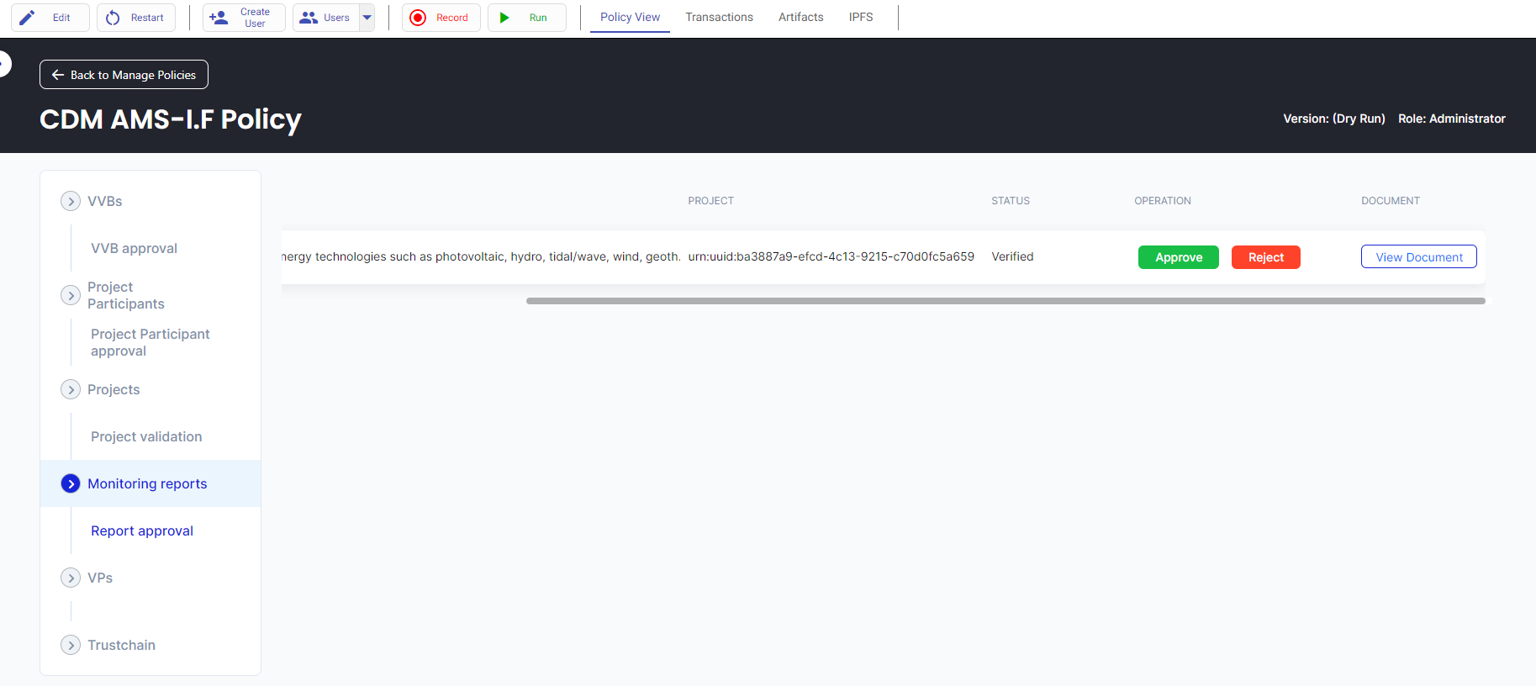Image resolution: width=1536 pixels, height=686 pixels.
Task: Click the Create User add-person icon
Action: 218,18
